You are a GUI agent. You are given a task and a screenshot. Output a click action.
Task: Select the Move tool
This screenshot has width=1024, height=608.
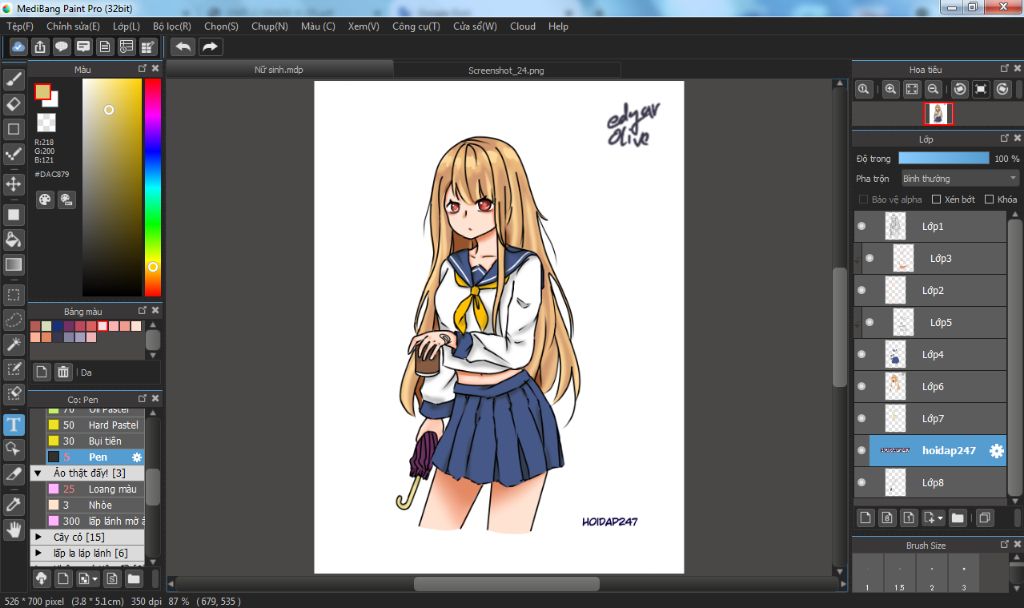tap(14, 184)
